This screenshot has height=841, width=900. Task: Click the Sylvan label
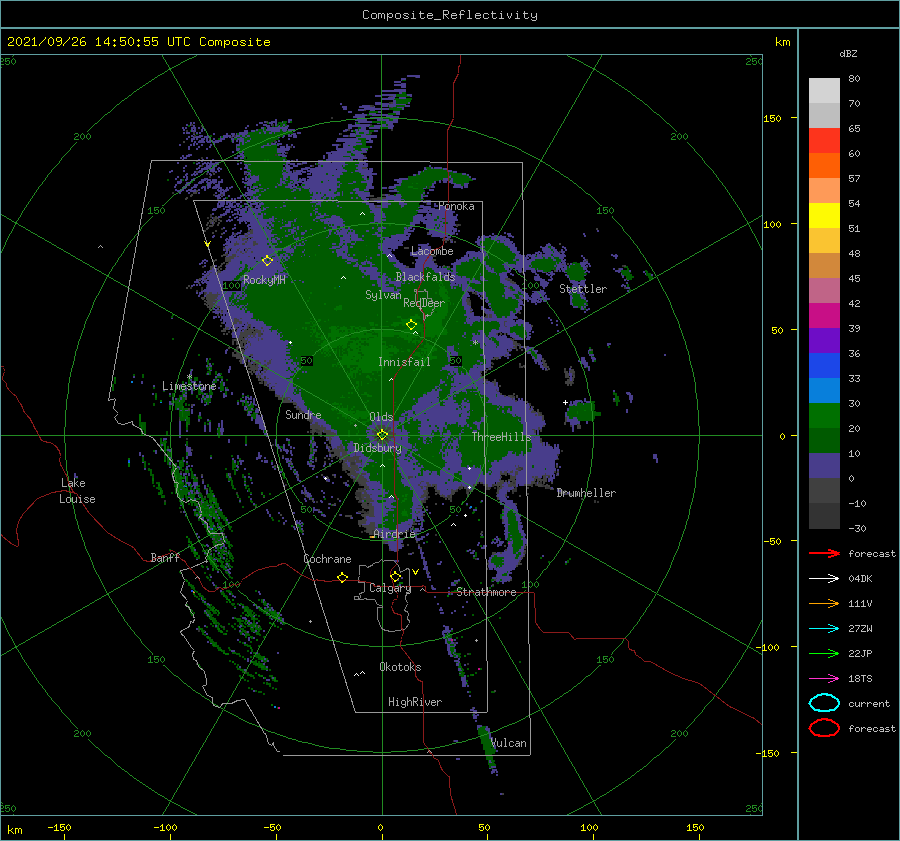tap(383, 295)
